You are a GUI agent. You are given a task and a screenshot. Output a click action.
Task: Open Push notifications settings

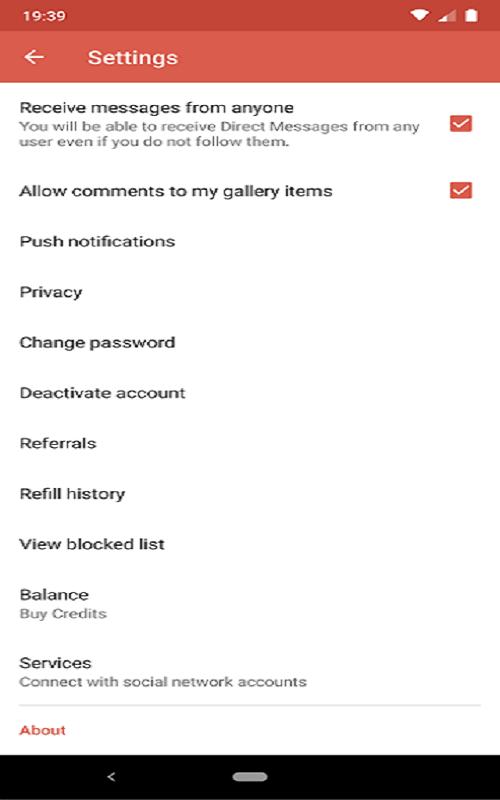[x=250, y=241]
